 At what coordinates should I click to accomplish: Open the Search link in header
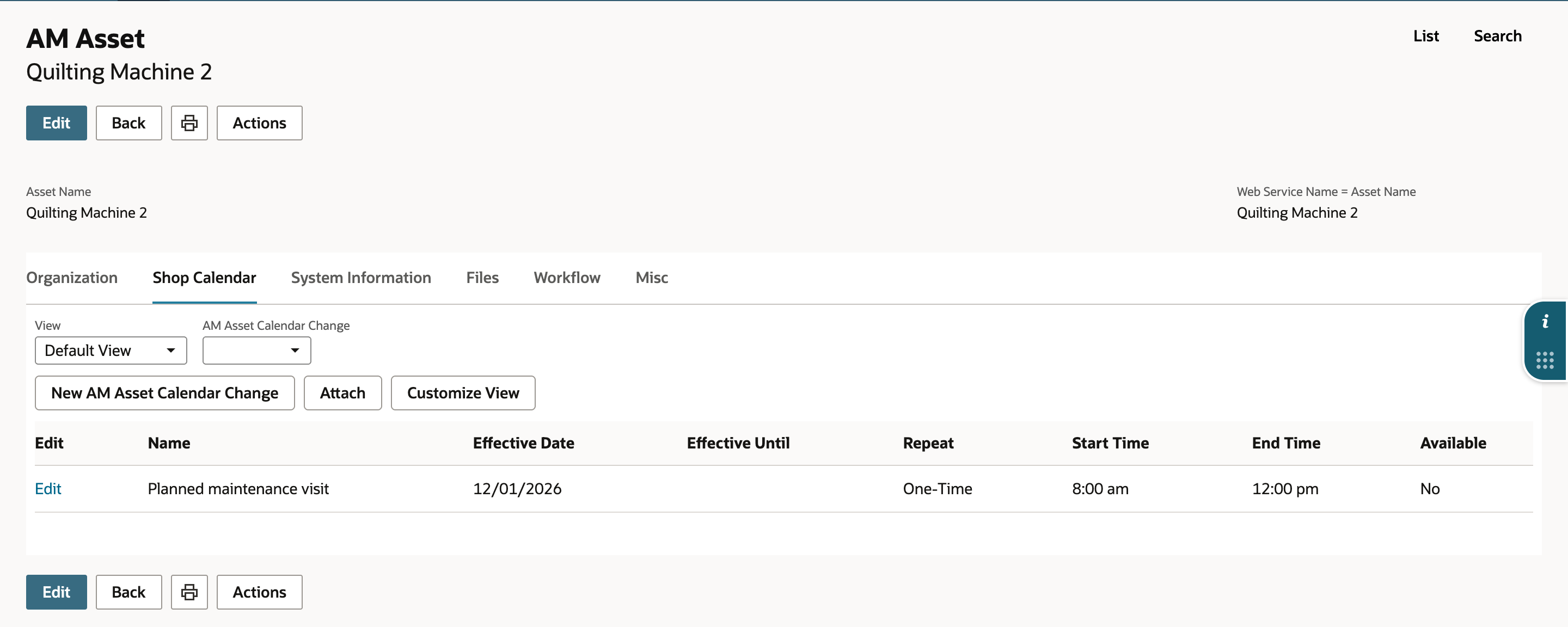pos(1497,36)
